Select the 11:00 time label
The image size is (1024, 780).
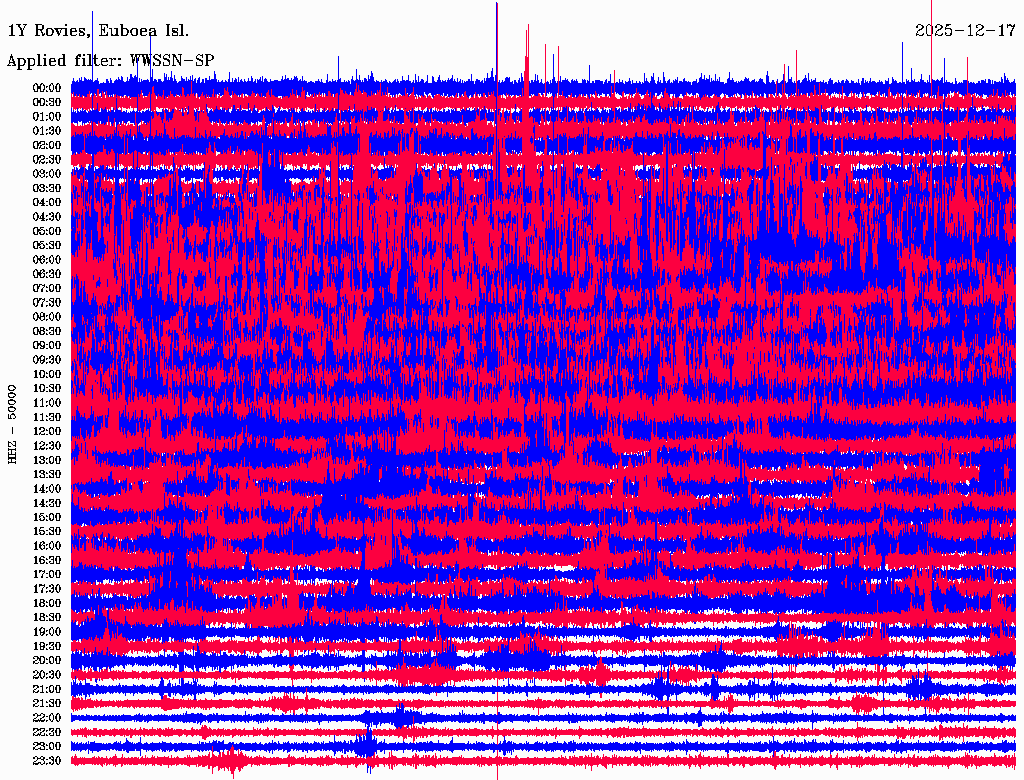[x=47, y=403]
